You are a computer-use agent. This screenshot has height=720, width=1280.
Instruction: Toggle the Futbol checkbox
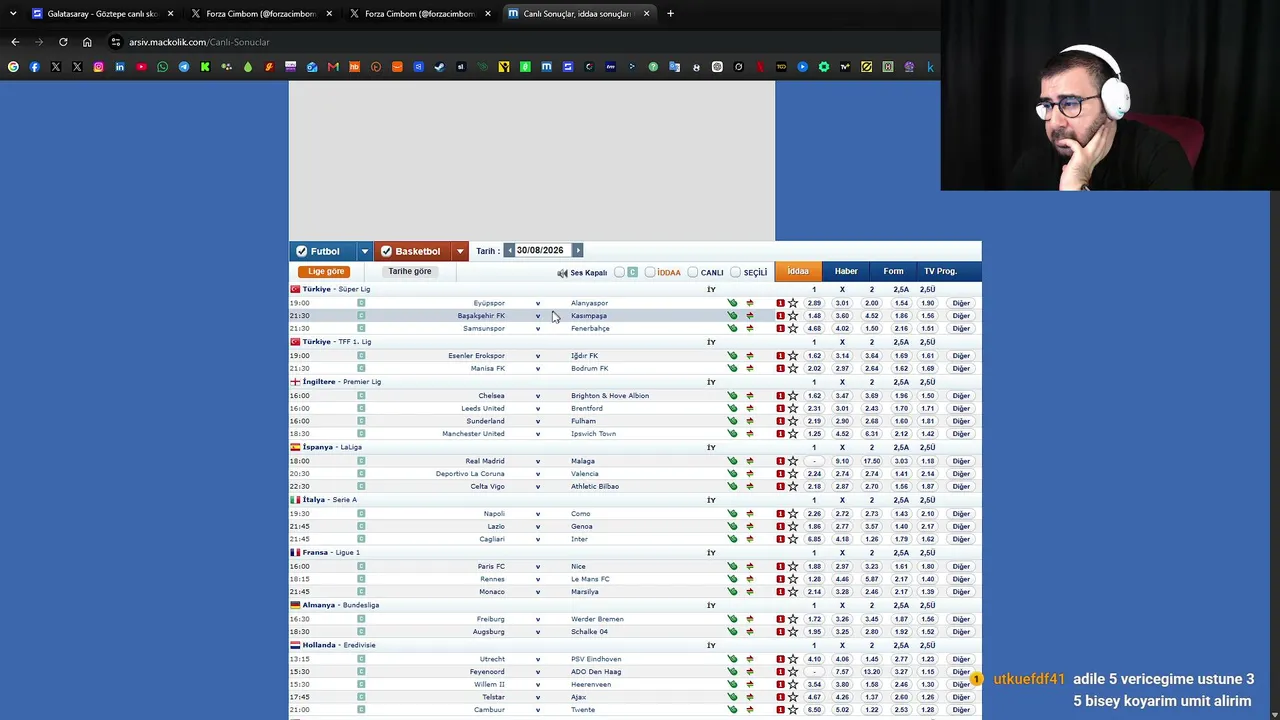click(301, 251)
